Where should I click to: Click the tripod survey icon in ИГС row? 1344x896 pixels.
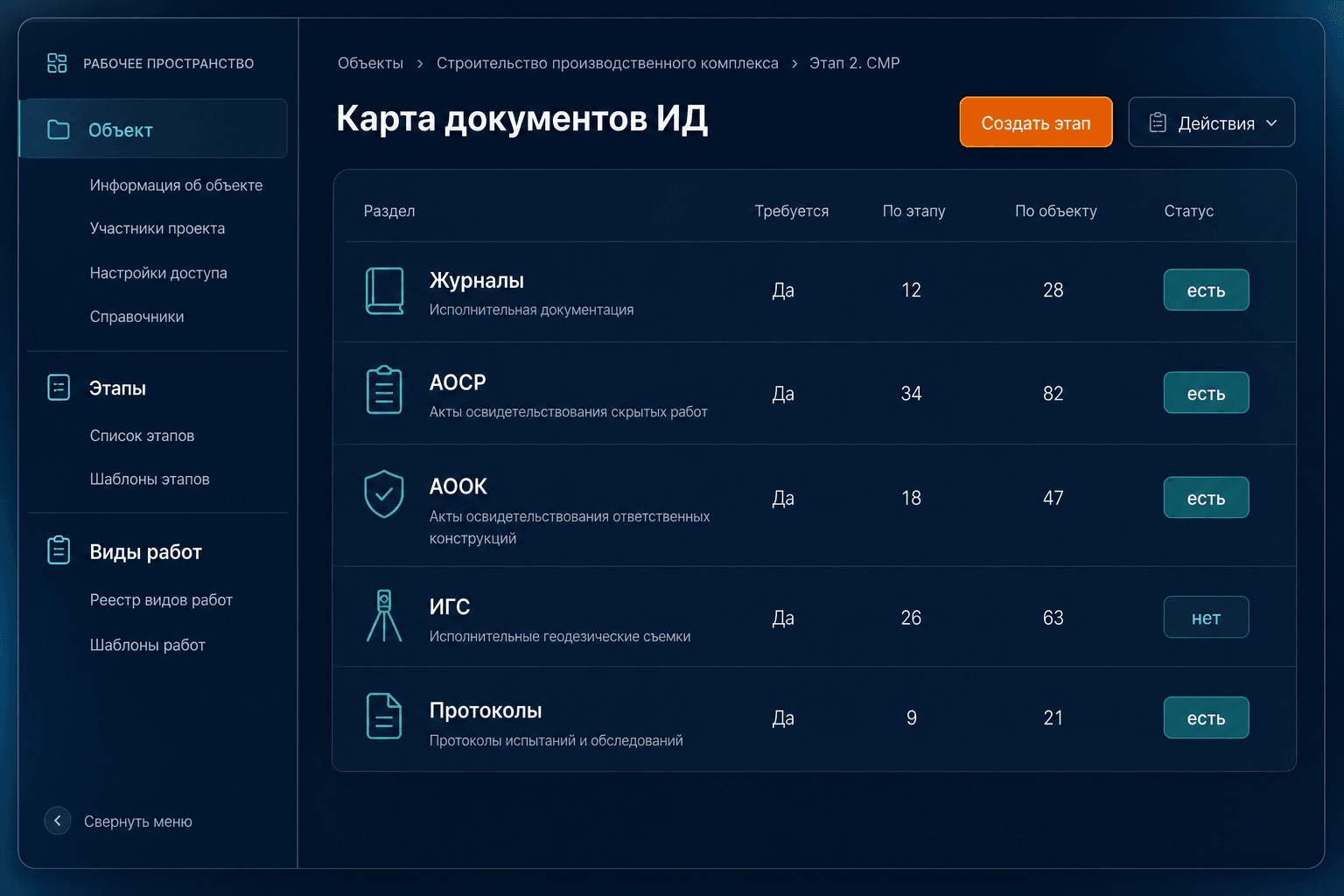point(384,616)
